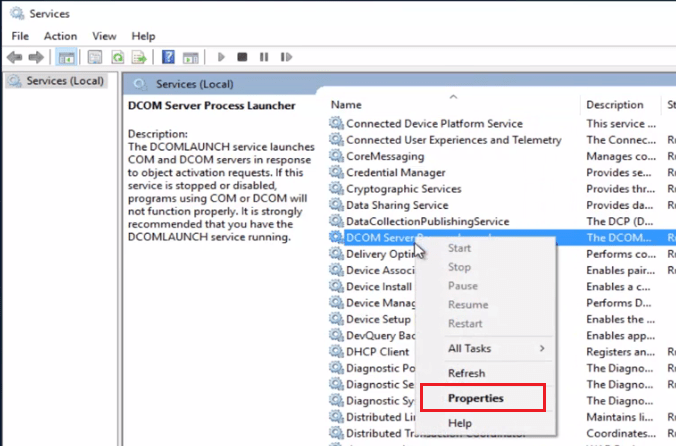
Task: Choose Refresh in the context menu
Action: [485, 373]
